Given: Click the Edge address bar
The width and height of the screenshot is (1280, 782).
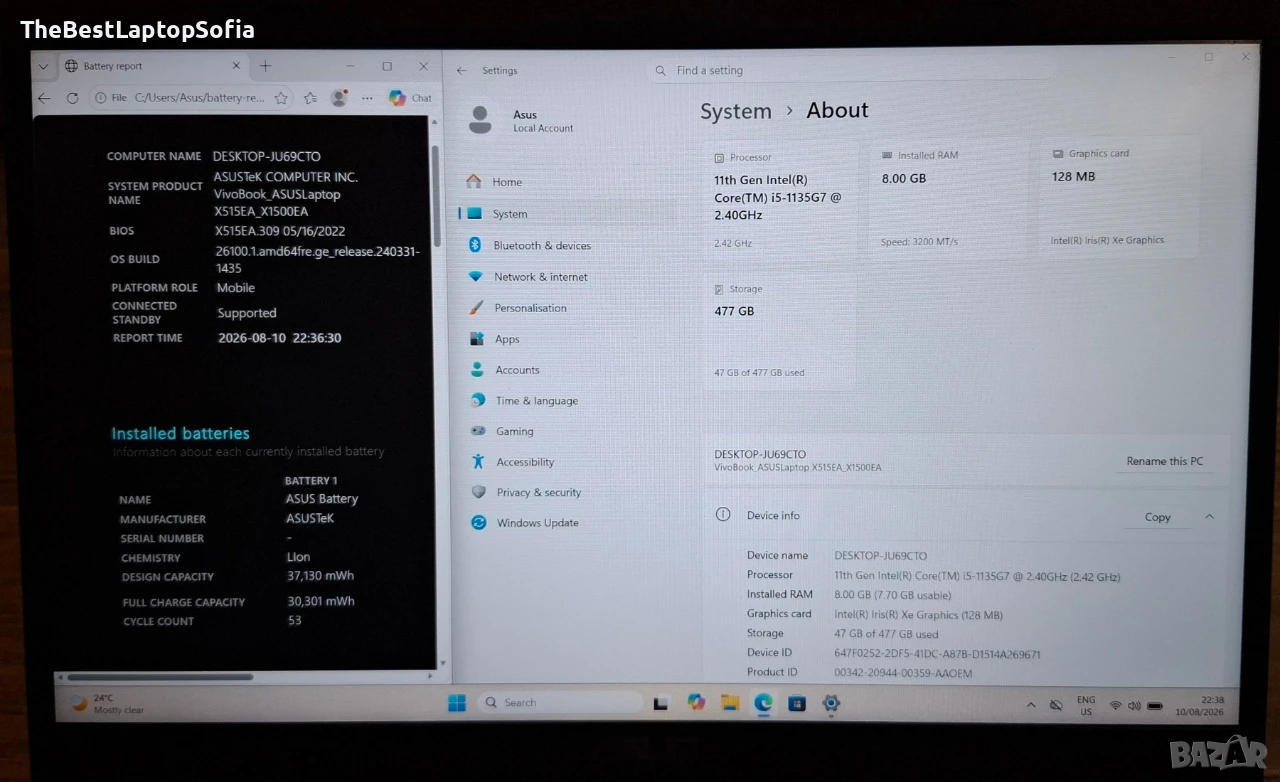Looking at the screenshot, I should [x=190, y=98].
